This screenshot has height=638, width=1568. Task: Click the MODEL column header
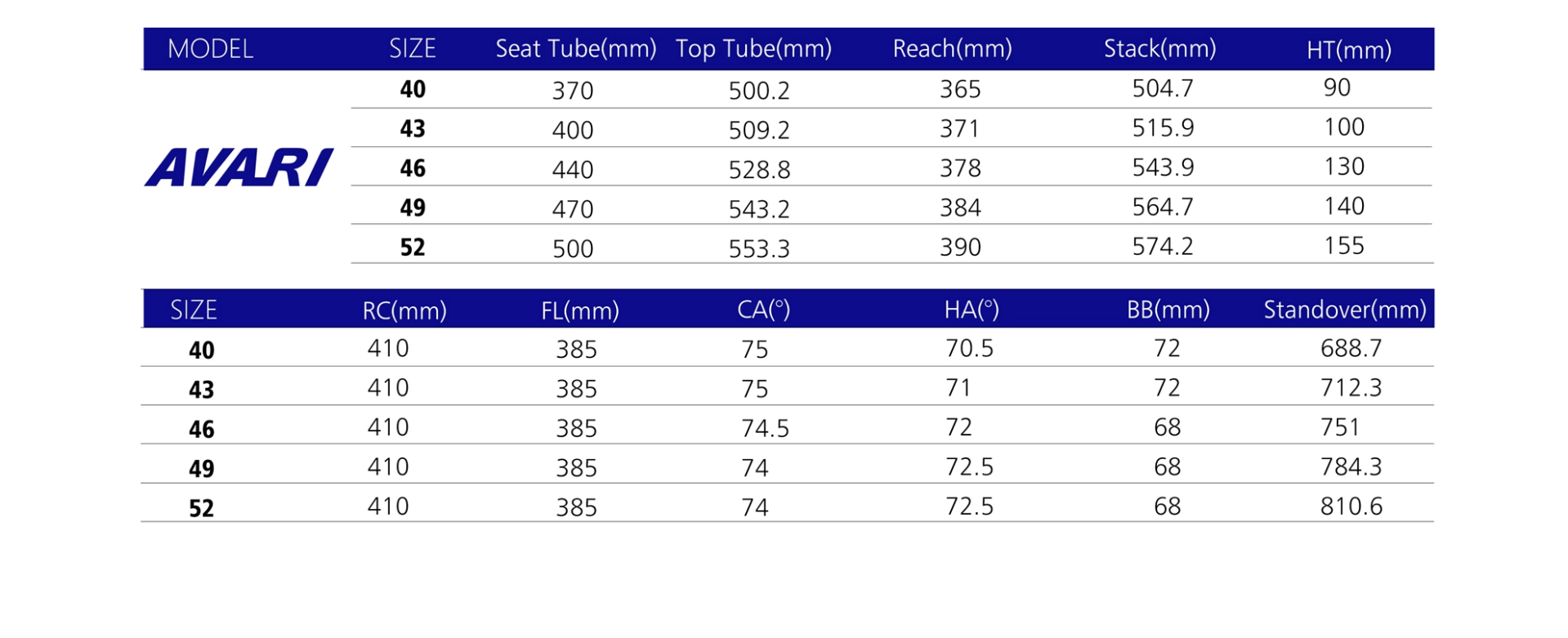(210, 49)
